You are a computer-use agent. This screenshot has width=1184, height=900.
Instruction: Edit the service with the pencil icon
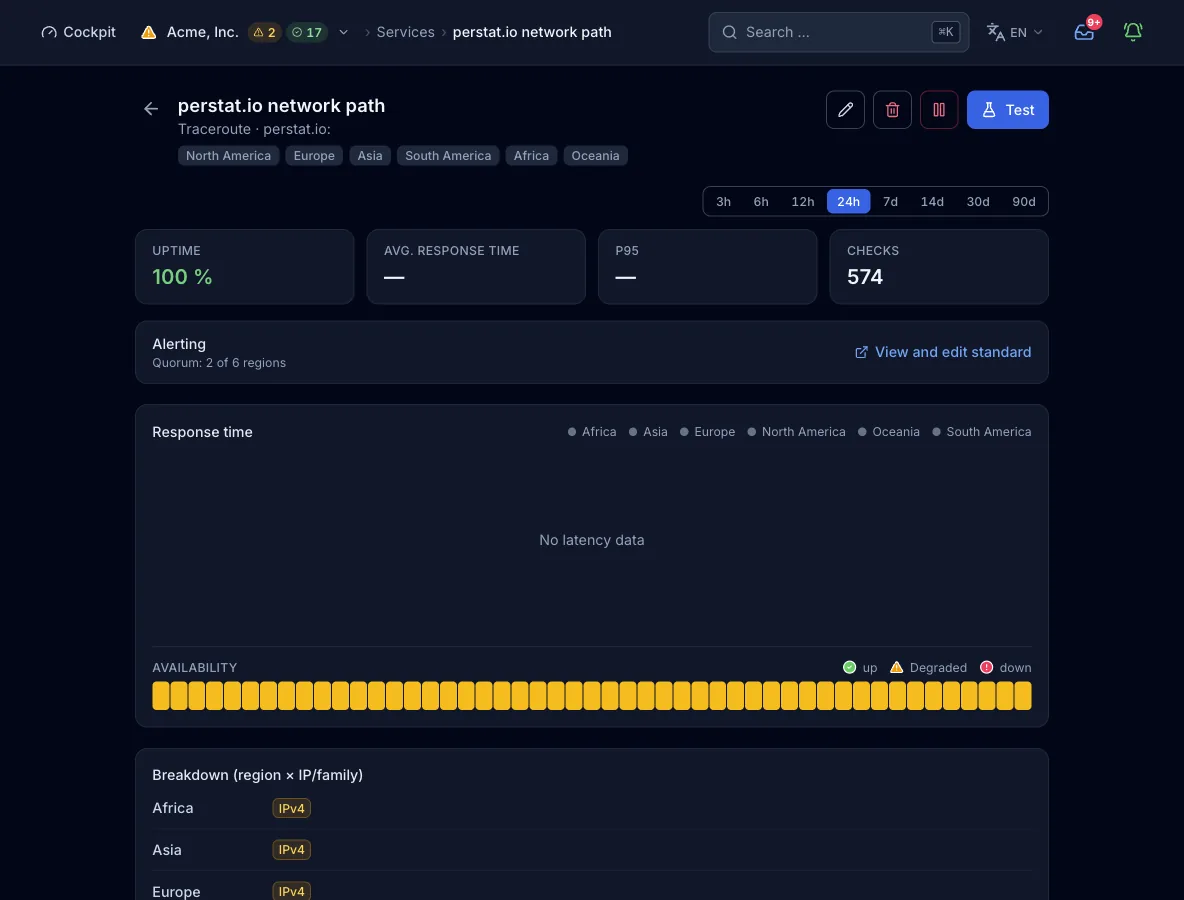[845, 109]
